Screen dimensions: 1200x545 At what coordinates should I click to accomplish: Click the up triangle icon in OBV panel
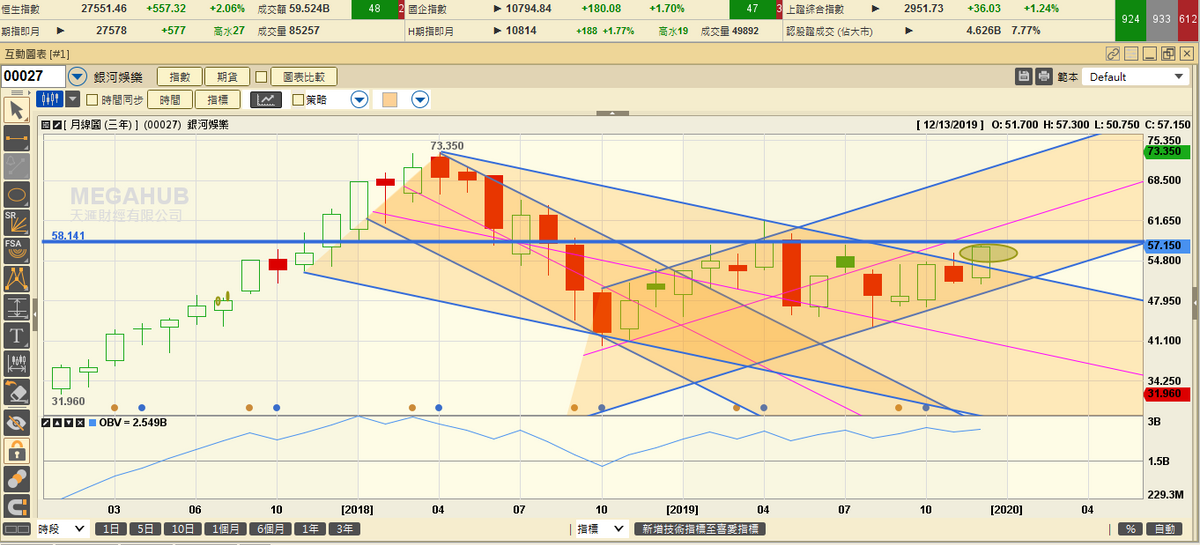(x=57, y=423)
